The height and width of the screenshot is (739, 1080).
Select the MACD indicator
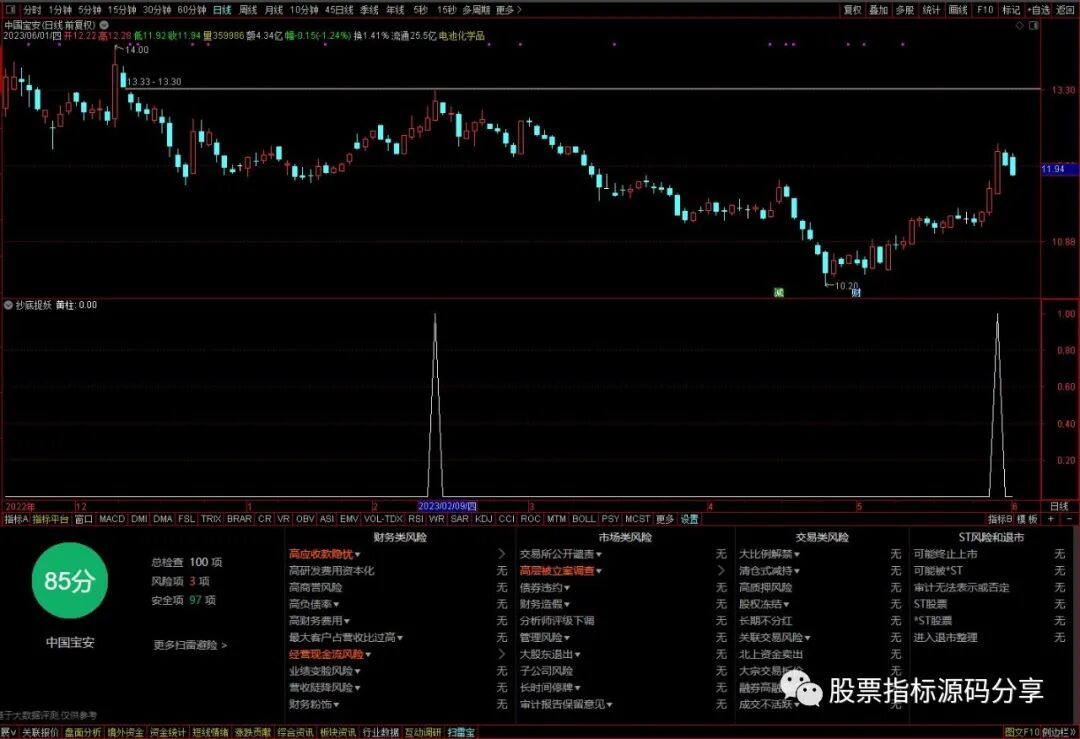(112, 519)
